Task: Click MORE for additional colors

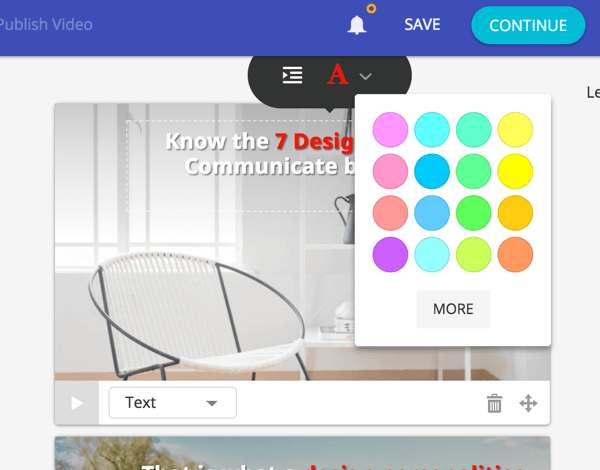Action: (x=453, y=309)
